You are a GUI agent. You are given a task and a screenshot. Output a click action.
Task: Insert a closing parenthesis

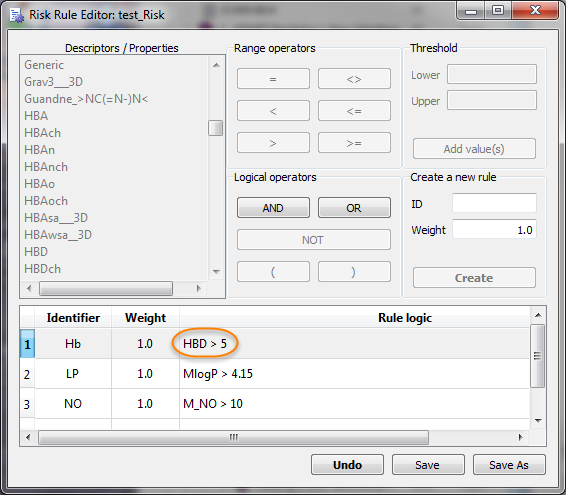coord(354,272)
